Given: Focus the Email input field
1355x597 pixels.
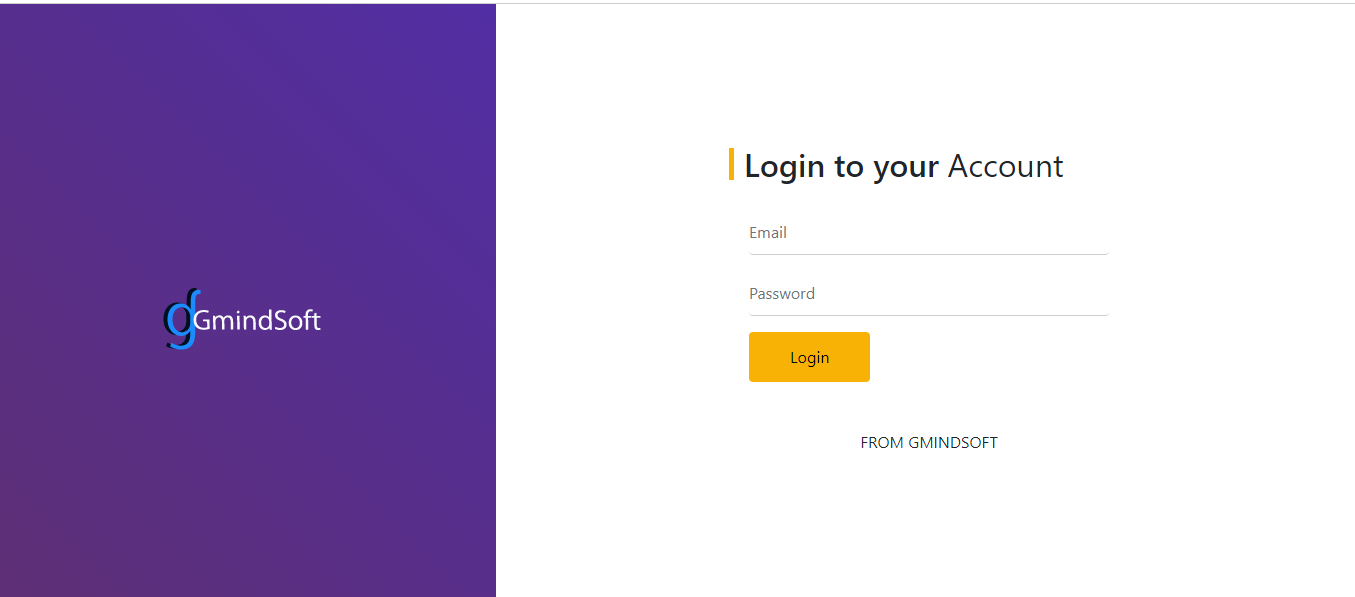Looking at the screenshot, I should coord(928,234).
